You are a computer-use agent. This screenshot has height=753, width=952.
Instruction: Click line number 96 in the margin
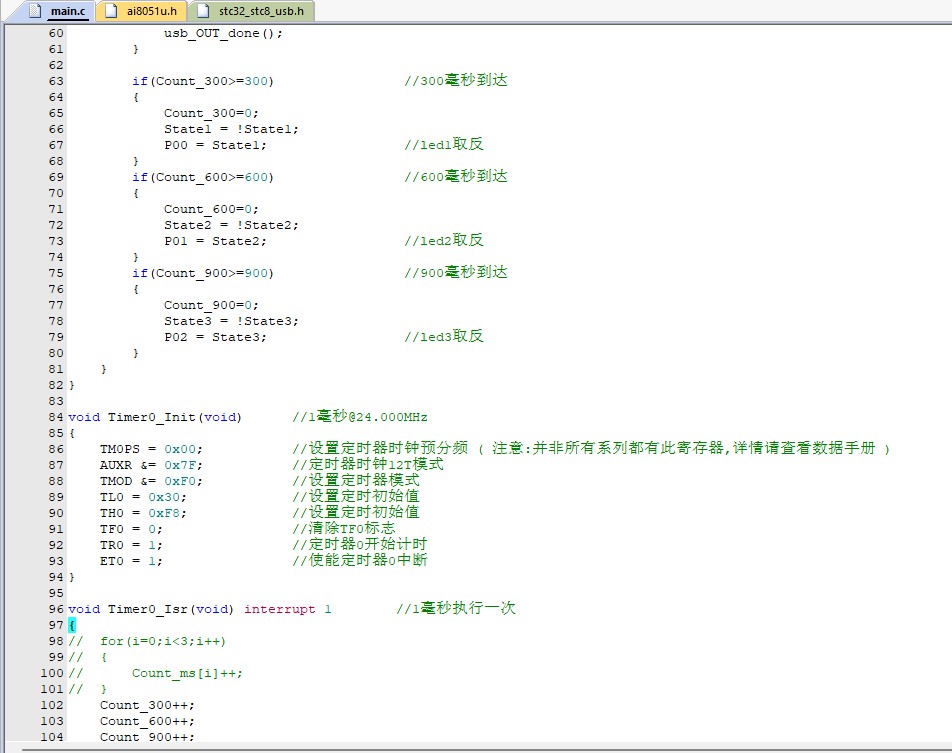(x=54, y=609)
